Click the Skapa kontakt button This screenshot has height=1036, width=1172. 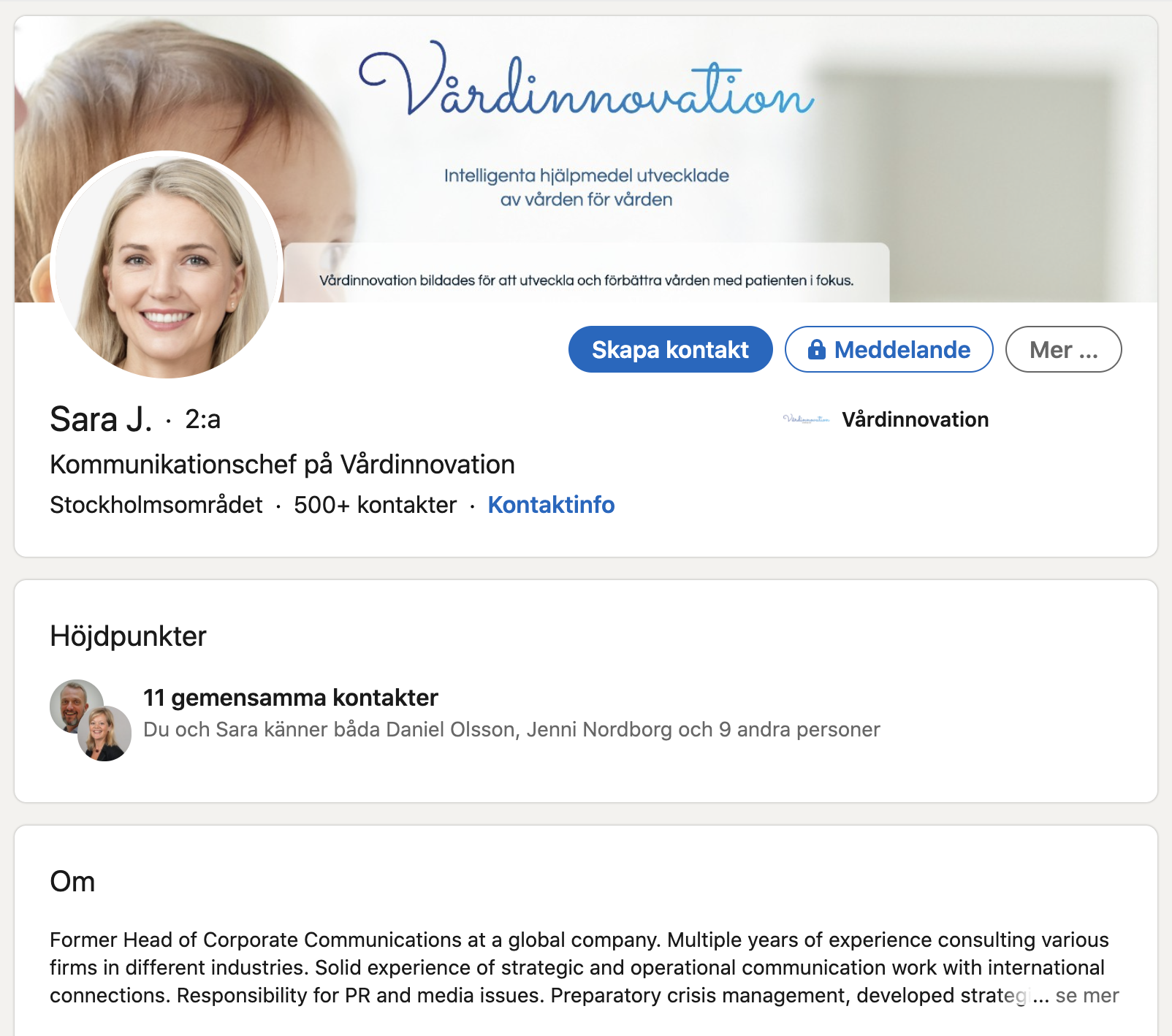(670, 349)
